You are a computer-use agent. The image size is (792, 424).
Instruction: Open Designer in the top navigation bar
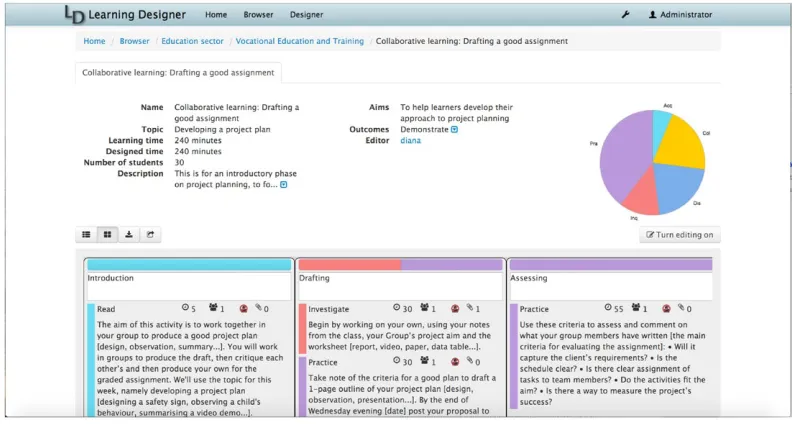point(306,15)
